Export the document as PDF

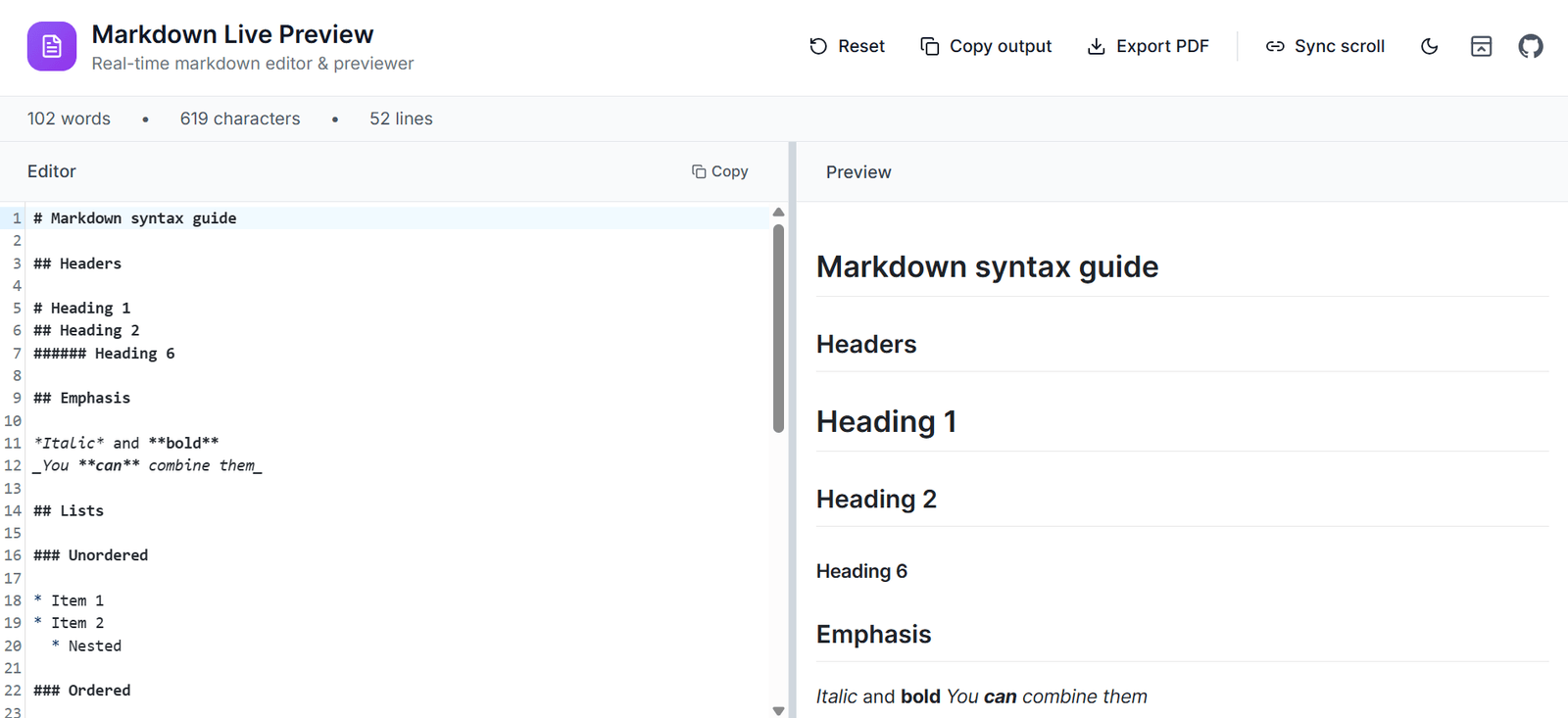coord(1148,46)
